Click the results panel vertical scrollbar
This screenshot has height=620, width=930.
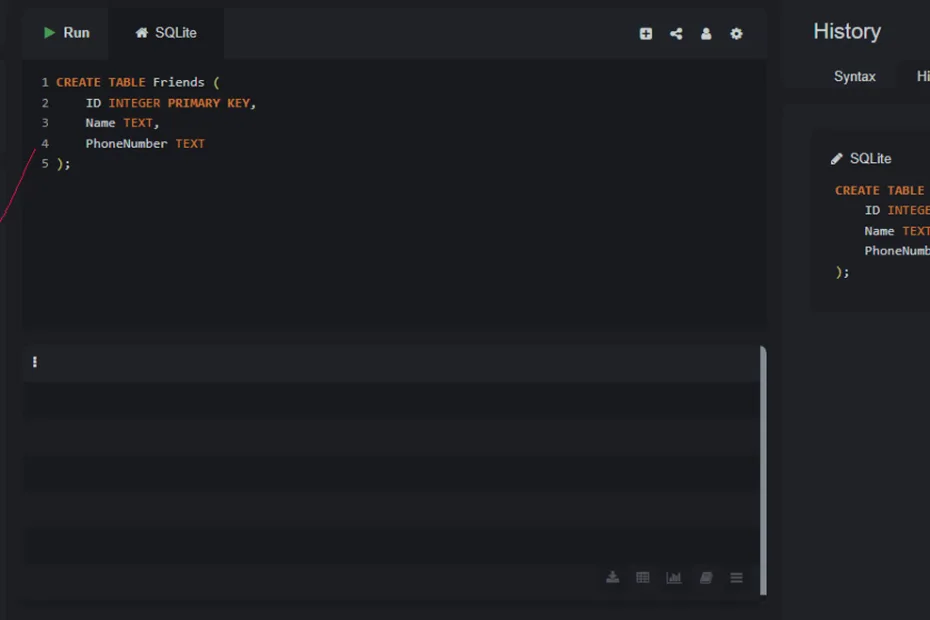coord(763,470)
